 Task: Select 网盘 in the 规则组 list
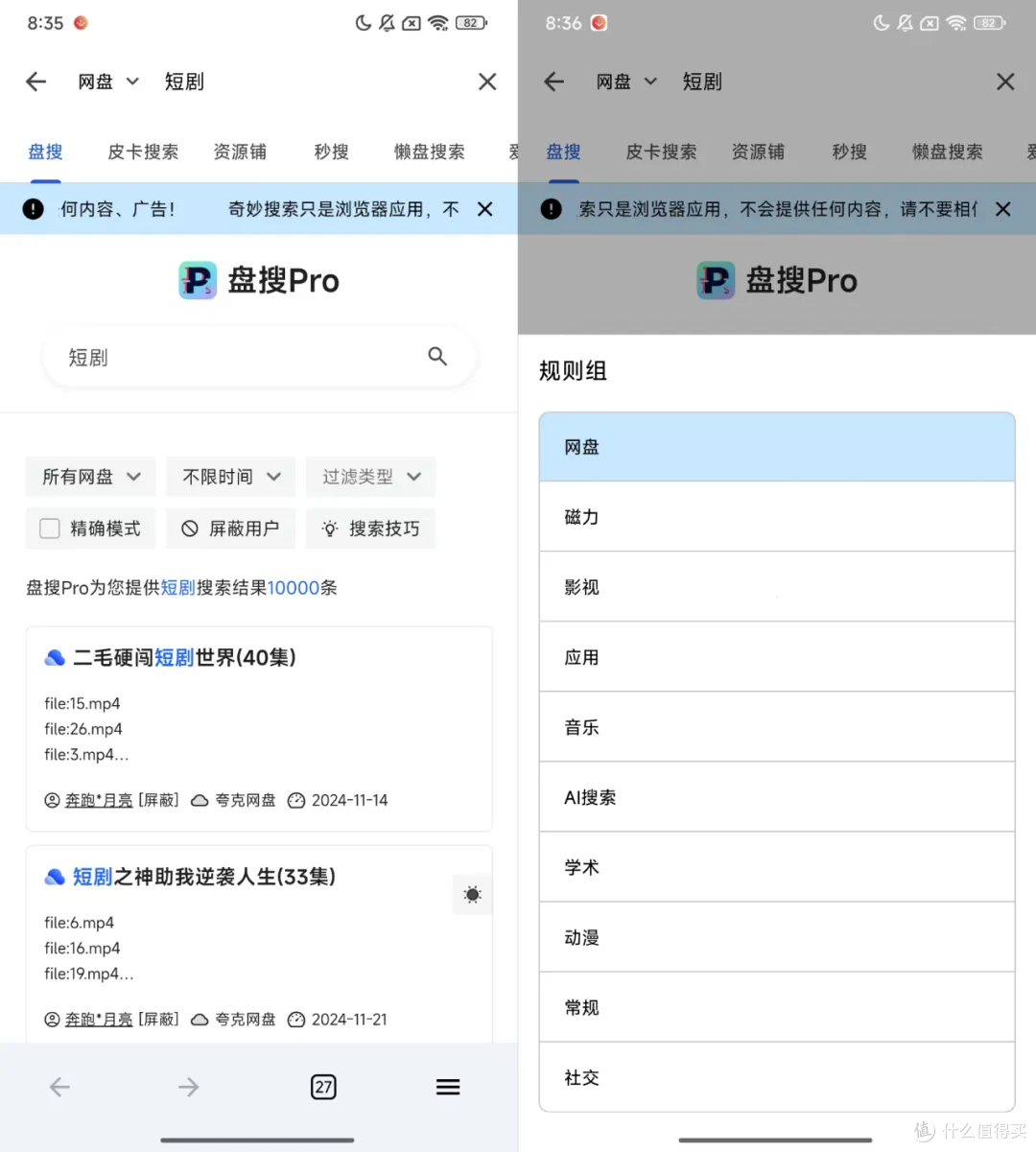pos(777,447)
